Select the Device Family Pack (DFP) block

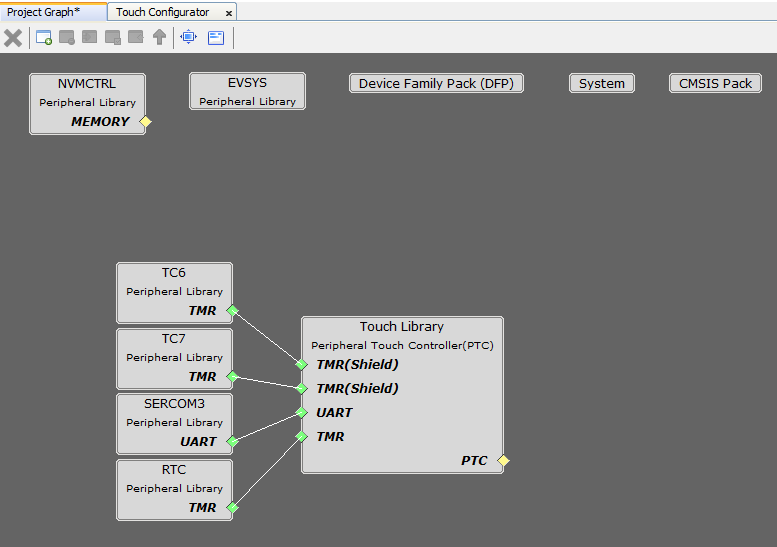click(436, 83)
